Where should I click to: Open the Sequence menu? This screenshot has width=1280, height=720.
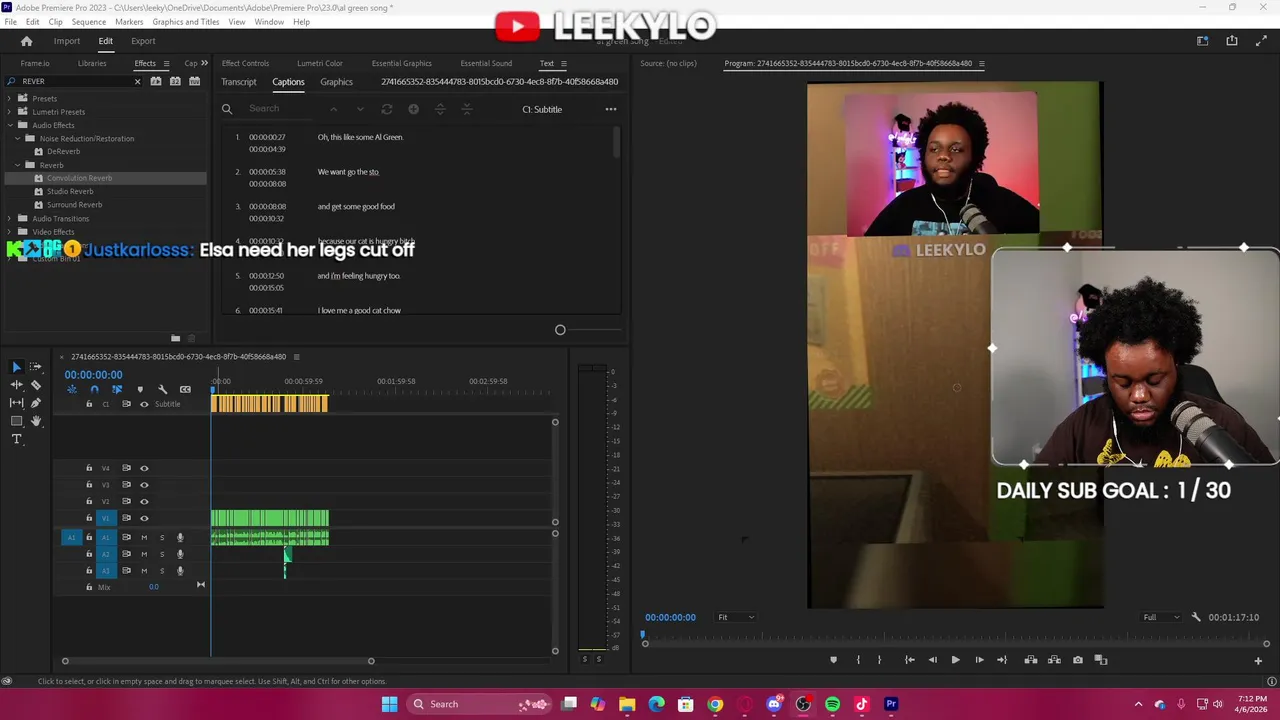tap(89, 22)
